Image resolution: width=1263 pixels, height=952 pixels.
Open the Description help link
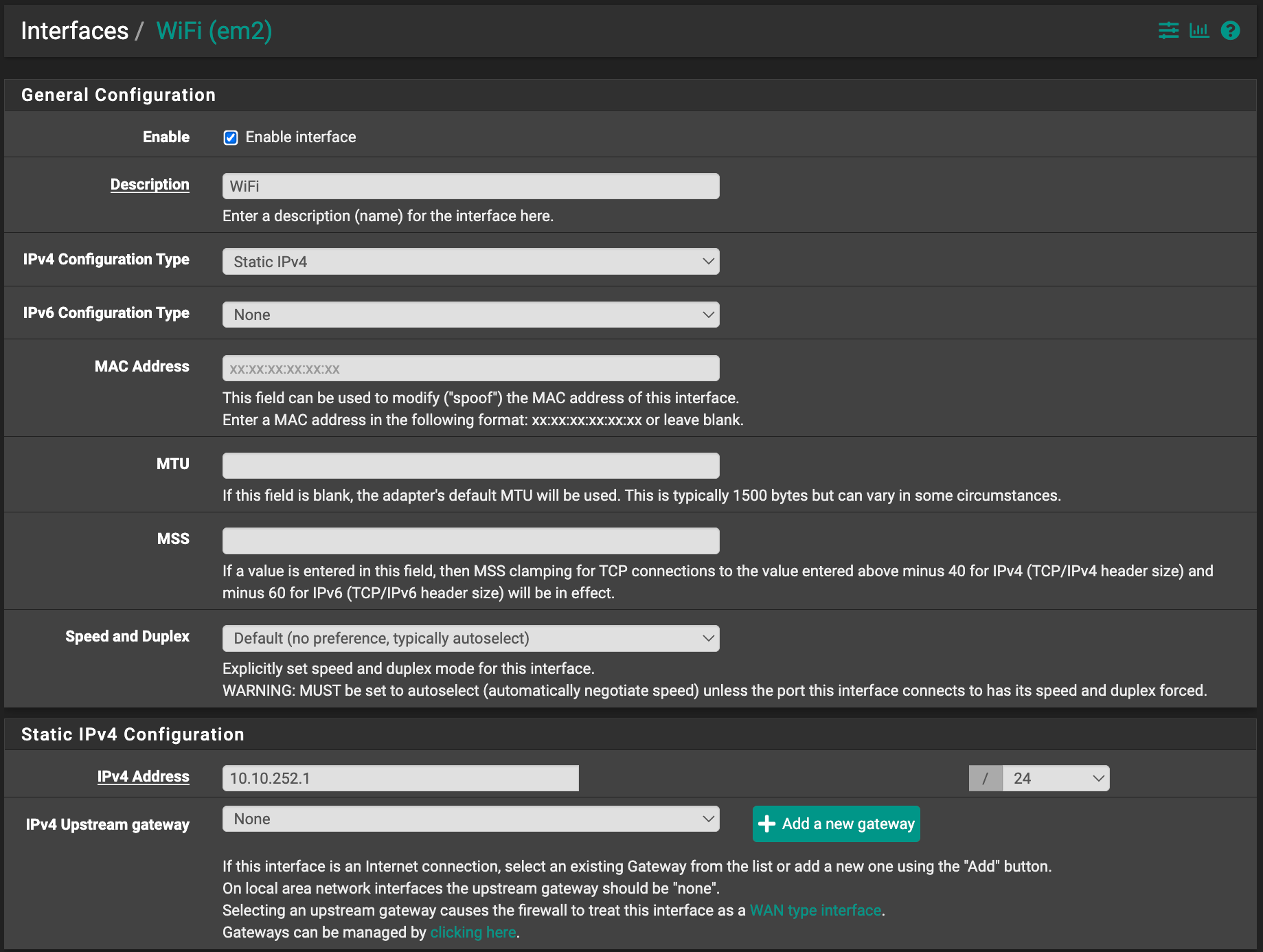coord(150,184)
